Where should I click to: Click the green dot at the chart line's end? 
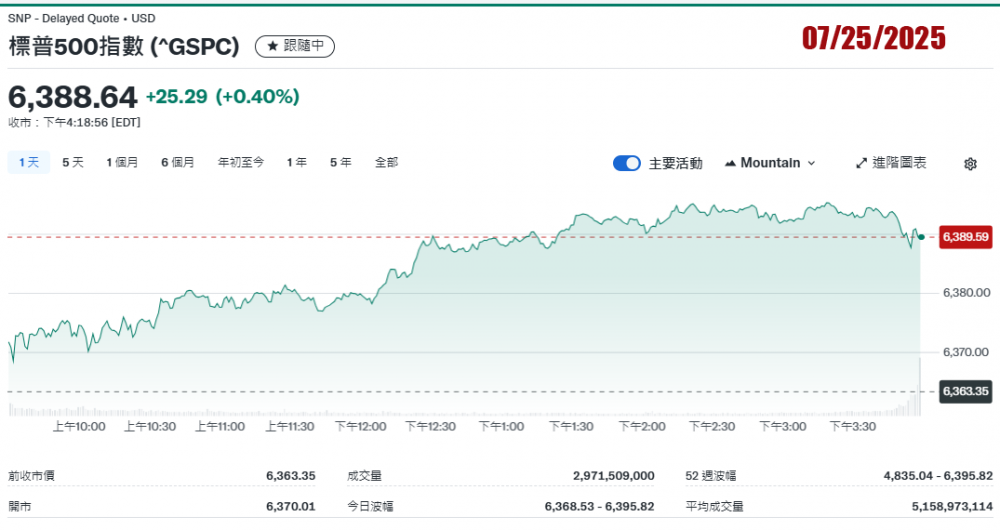pos(921,237)
